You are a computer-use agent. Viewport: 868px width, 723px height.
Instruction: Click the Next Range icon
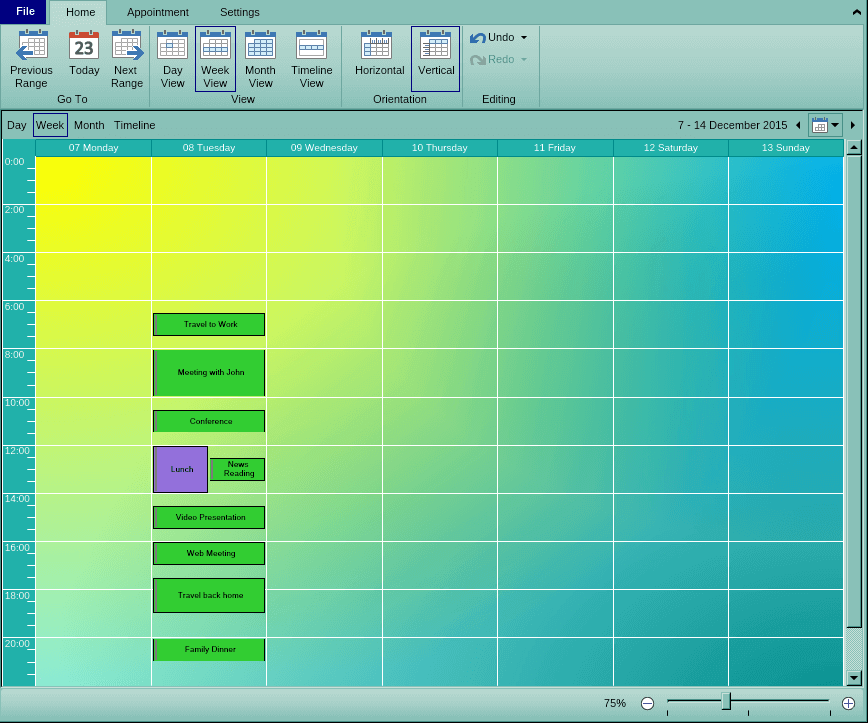click(x=127, y=46)
